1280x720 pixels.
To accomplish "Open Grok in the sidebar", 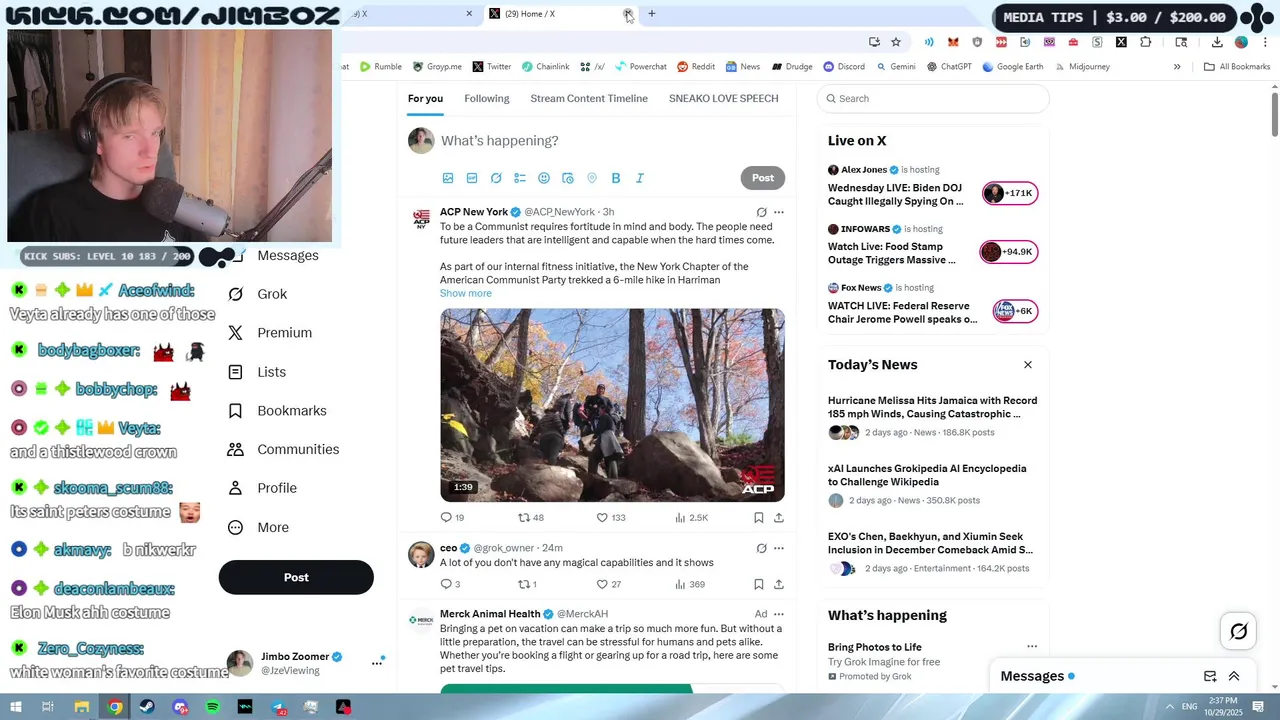I will 257,294.
